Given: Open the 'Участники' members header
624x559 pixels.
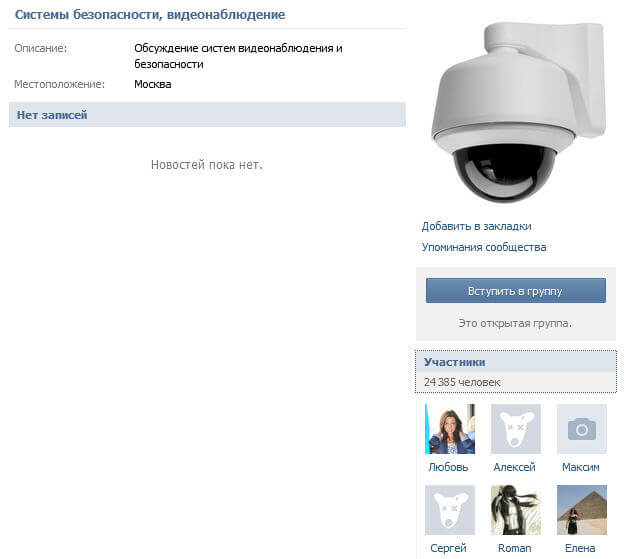Looking at the screenshot, I should click(x=516, y=362).
